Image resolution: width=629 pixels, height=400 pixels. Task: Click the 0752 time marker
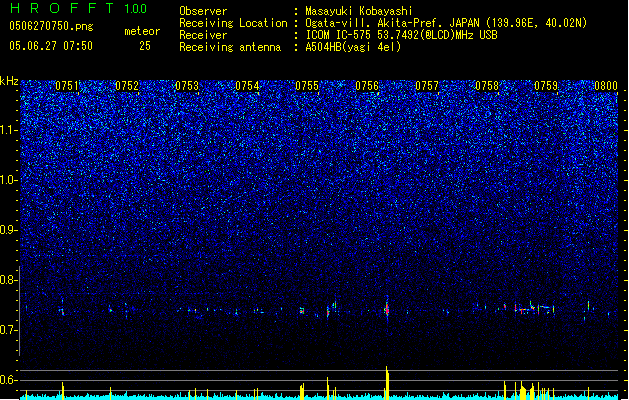click(x=127, y=86)
